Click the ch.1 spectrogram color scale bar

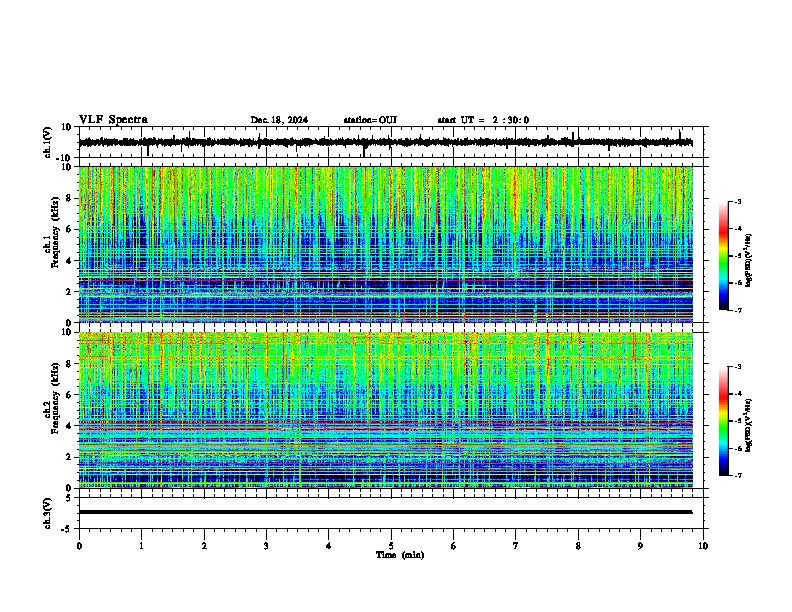724,256
